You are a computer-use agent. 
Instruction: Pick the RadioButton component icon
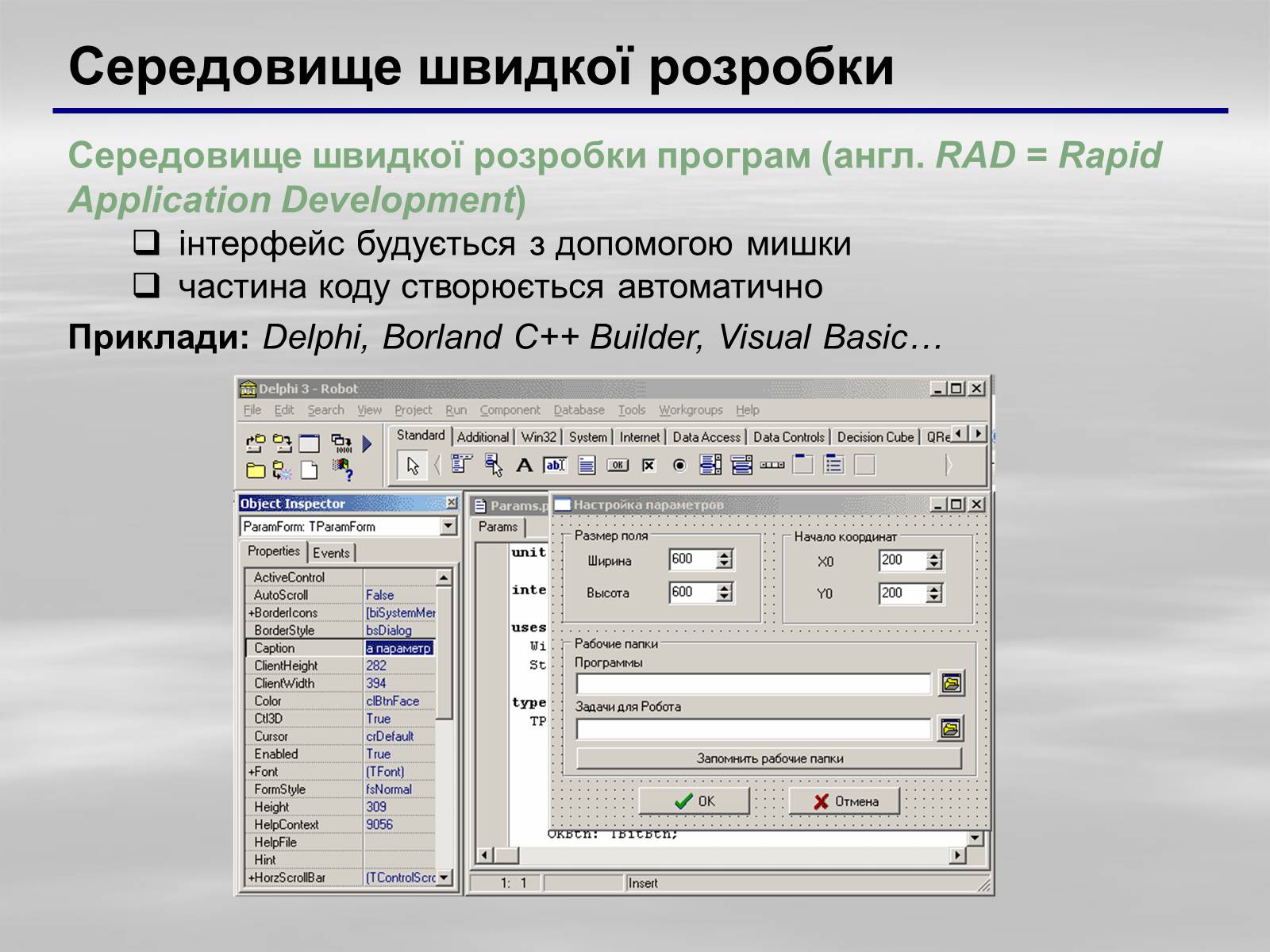point(679,465)
